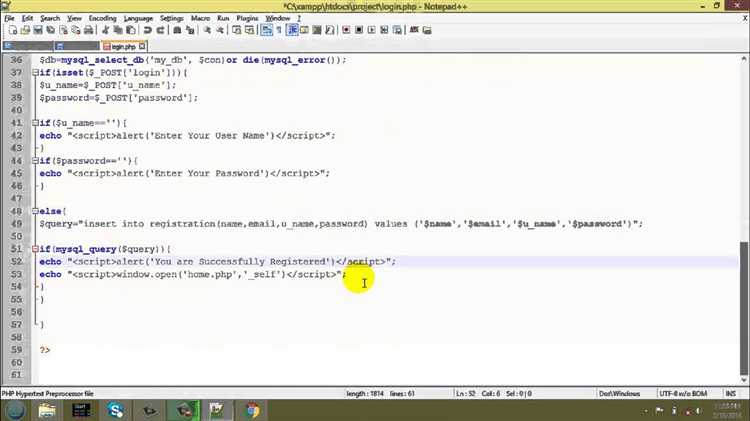Click the vertical scrollbar thumb
Viewport: 750px width, 421px height.
tap(744, 308)
